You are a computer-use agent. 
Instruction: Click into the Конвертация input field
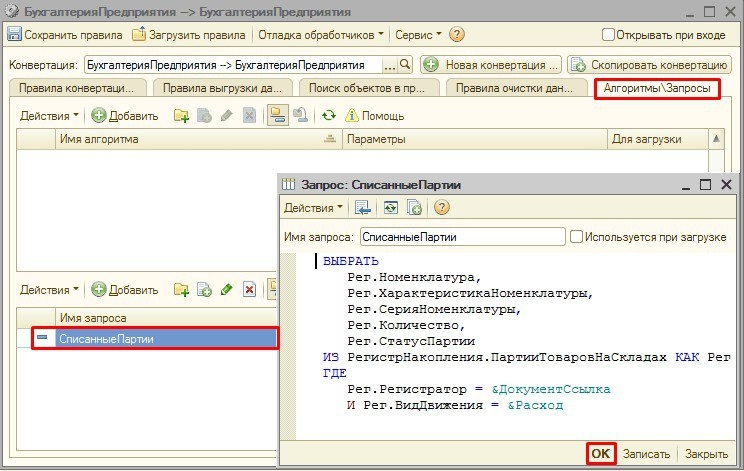tap(232, 65)
